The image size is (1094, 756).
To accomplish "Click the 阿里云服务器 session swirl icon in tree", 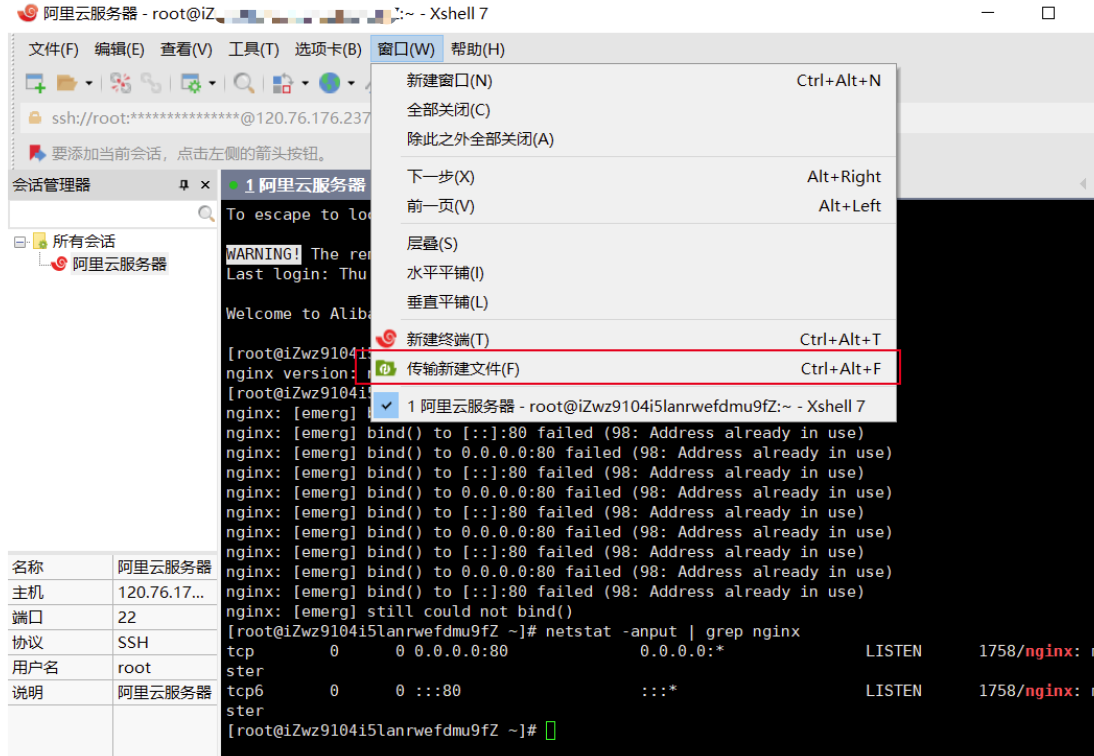I will [59, 264].
